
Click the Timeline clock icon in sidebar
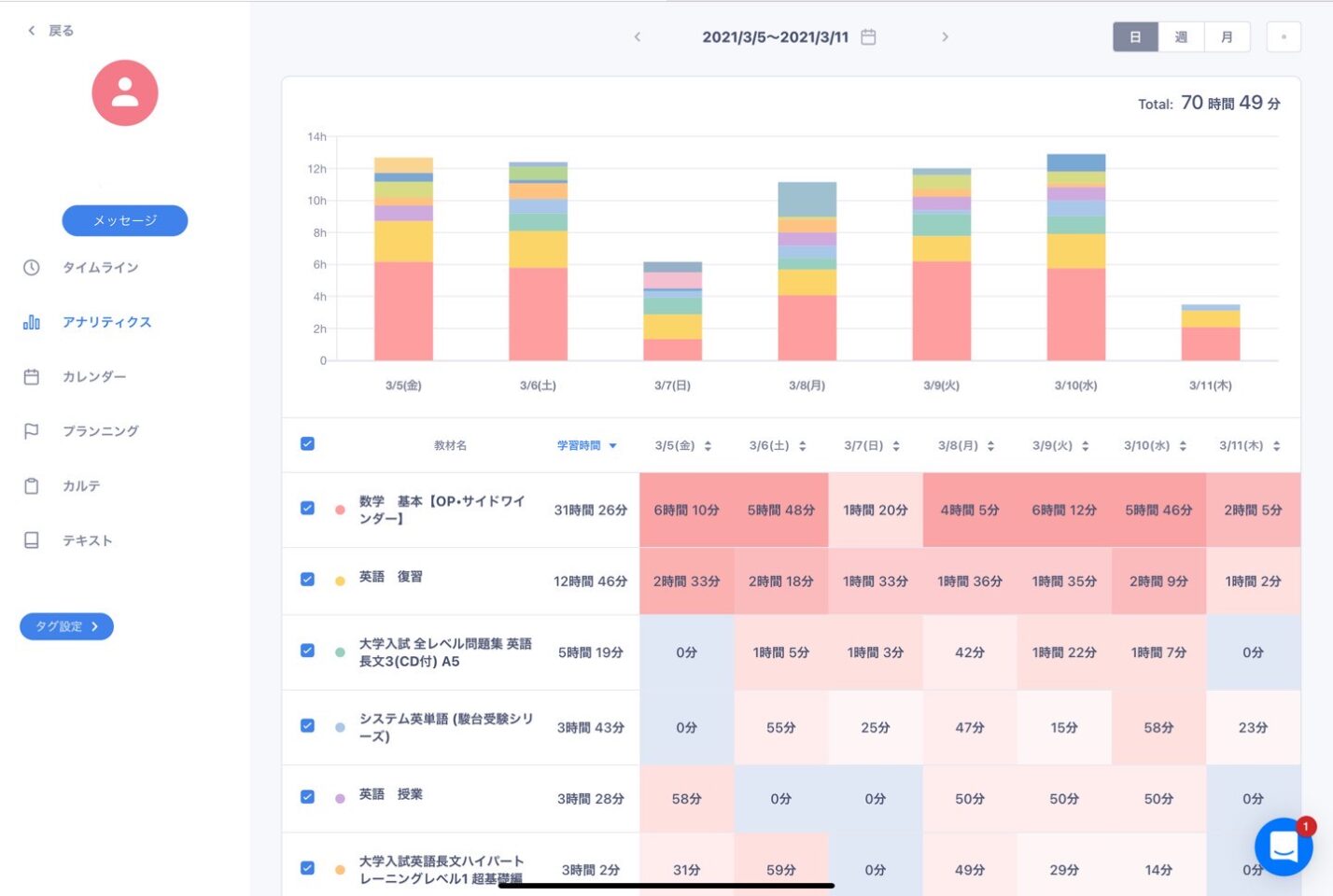[x=32, y=268]
